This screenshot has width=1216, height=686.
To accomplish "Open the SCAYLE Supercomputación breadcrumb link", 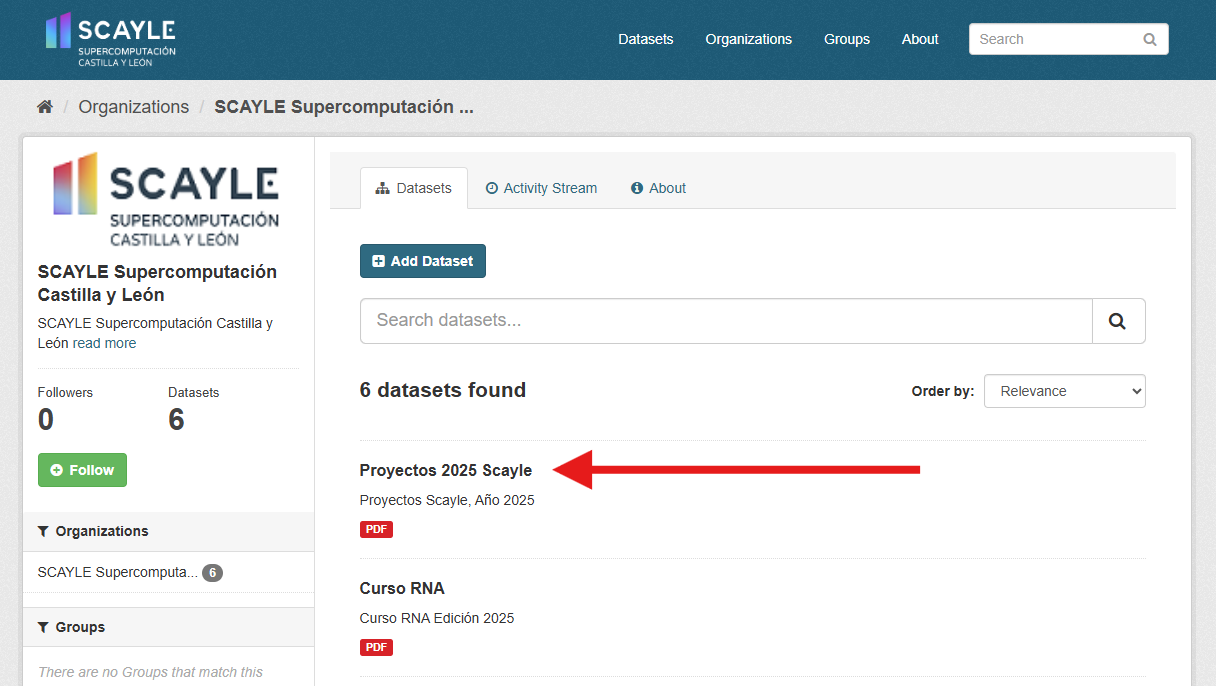I will [x=344, y=107].
